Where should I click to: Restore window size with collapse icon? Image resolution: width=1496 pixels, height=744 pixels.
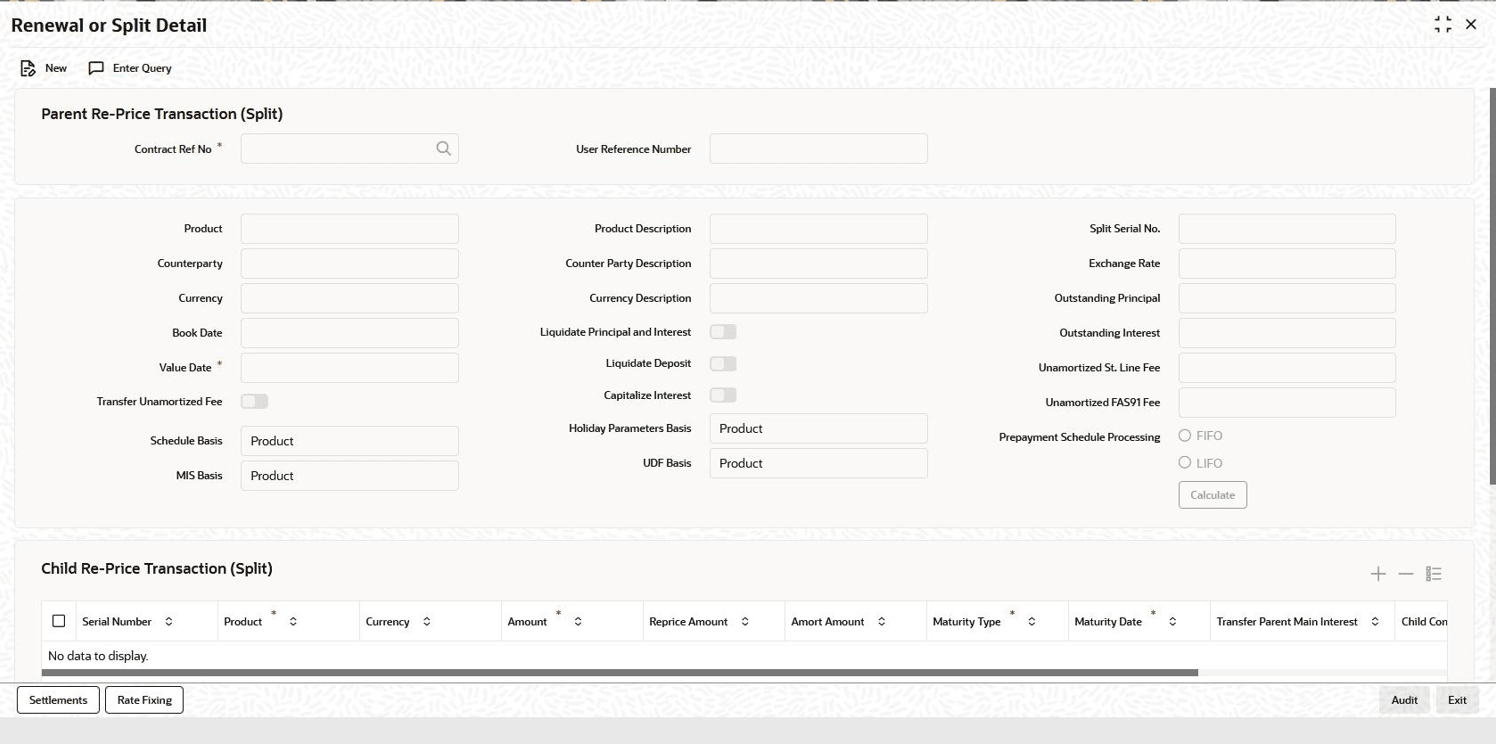1442,25
